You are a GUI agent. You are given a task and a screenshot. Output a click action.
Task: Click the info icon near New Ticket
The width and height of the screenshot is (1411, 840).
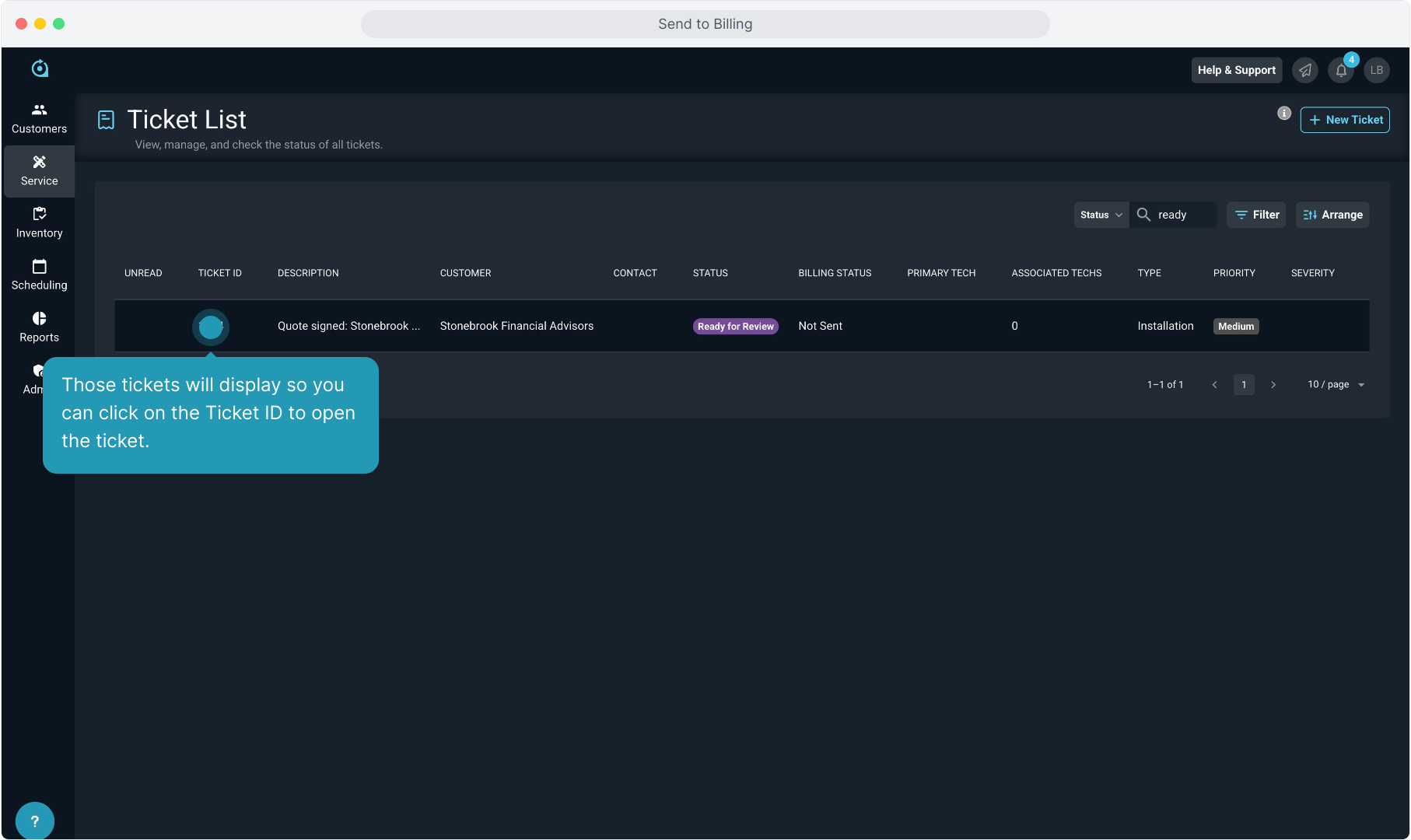coord(1284,114)
